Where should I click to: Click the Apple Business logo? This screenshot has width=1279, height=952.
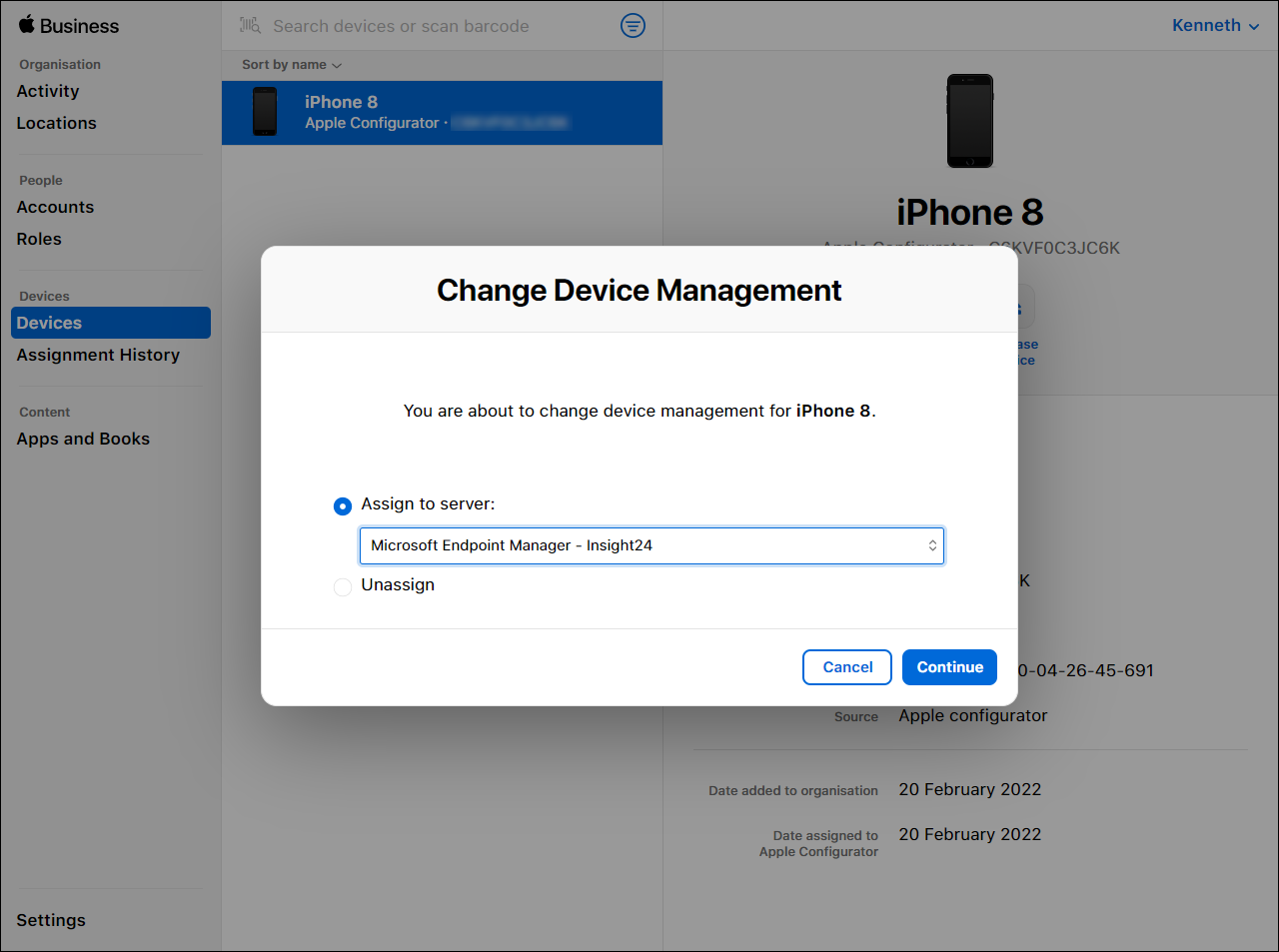68,26
